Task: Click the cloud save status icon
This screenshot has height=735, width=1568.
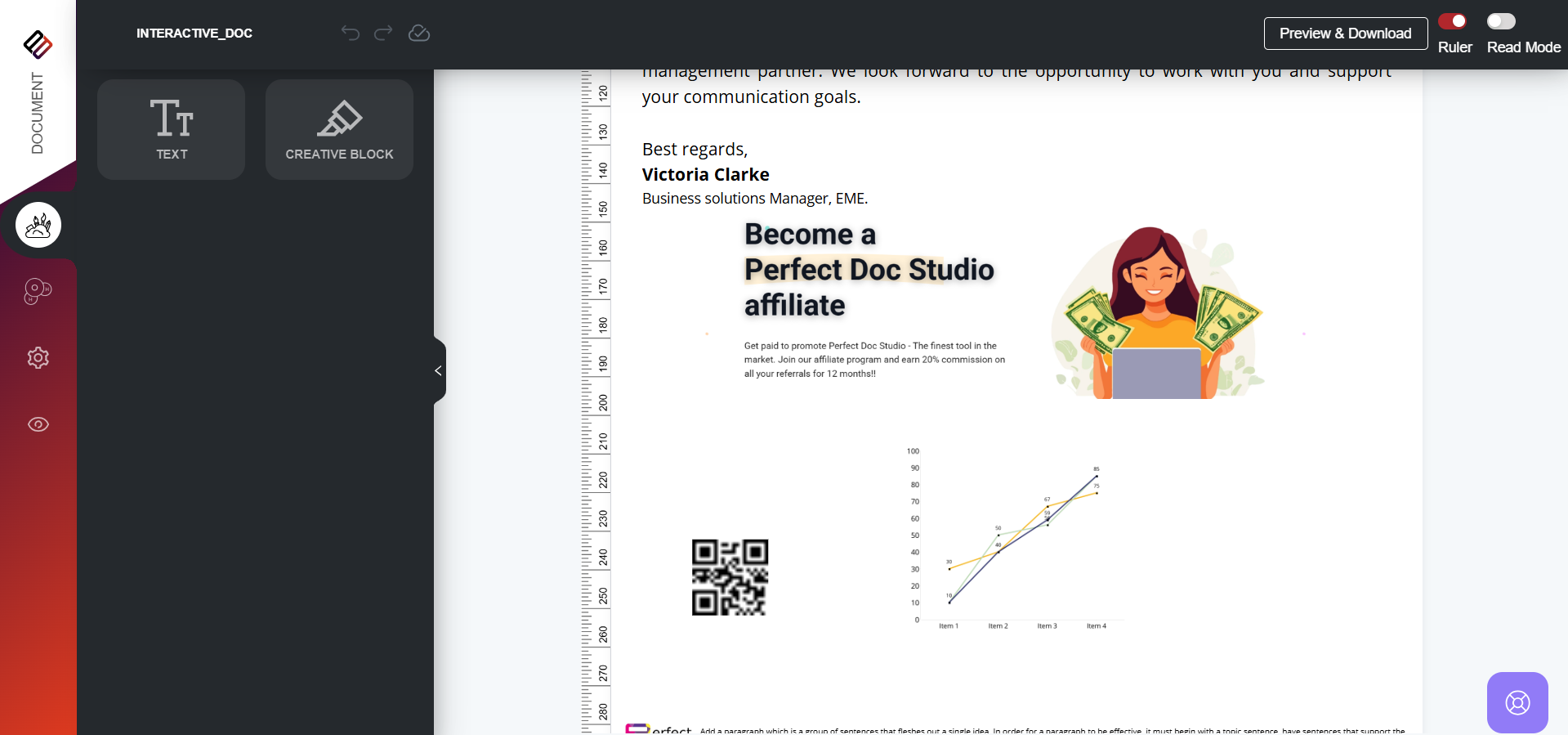Action: tap(419, 33)
